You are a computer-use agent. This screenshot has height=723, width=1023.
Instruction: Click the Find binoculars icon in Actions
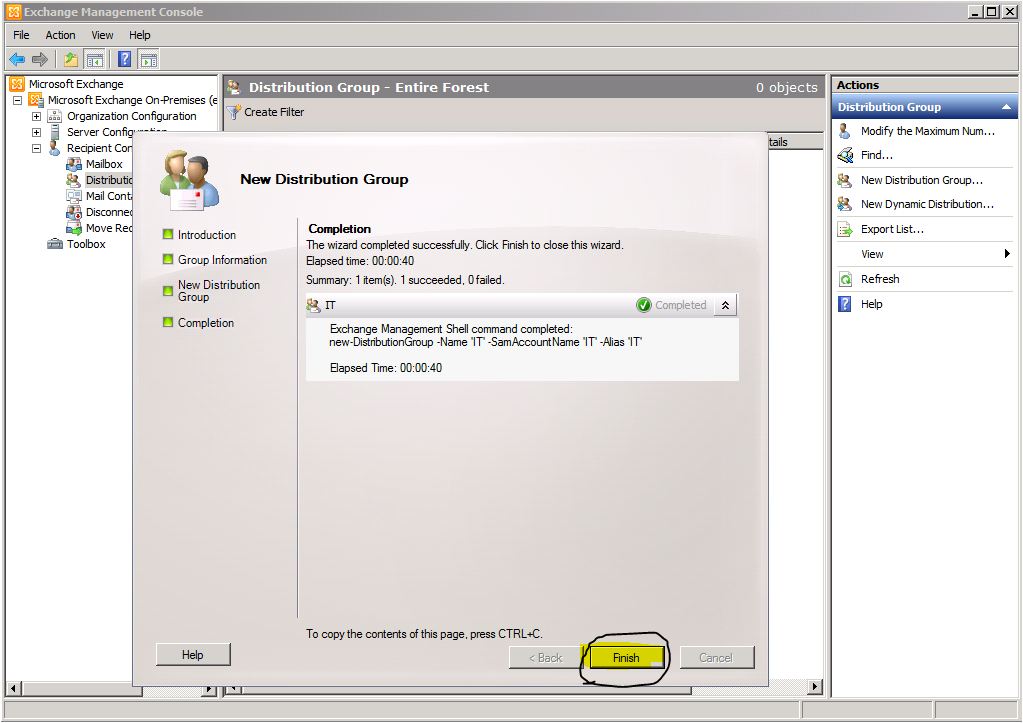pyautogui.click(x=846, y=155)
